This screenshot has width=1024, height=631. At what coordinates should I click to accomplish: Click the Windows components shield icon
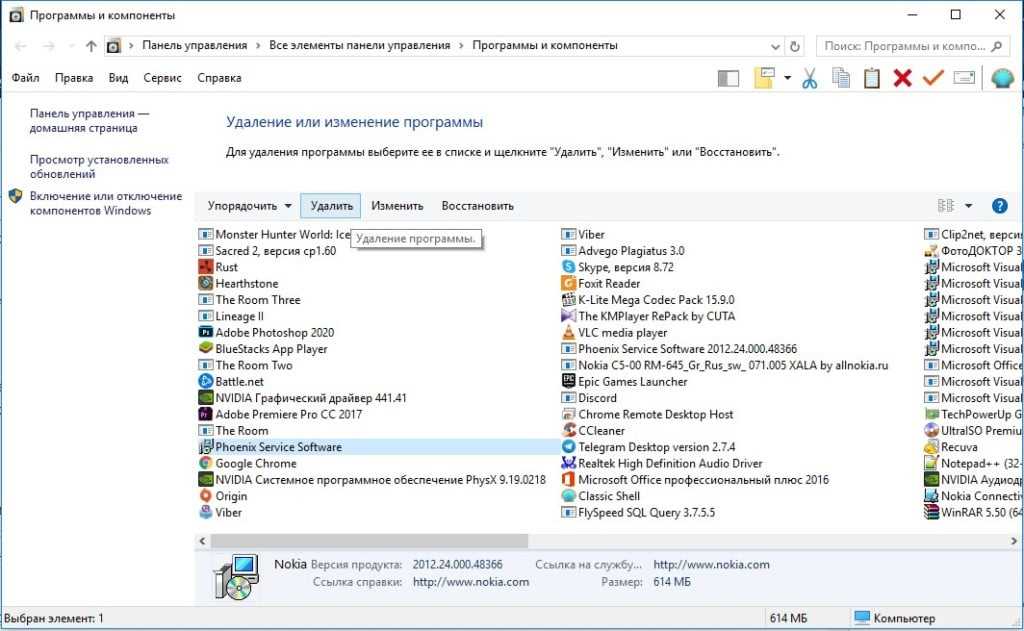[x=16, y=196]
